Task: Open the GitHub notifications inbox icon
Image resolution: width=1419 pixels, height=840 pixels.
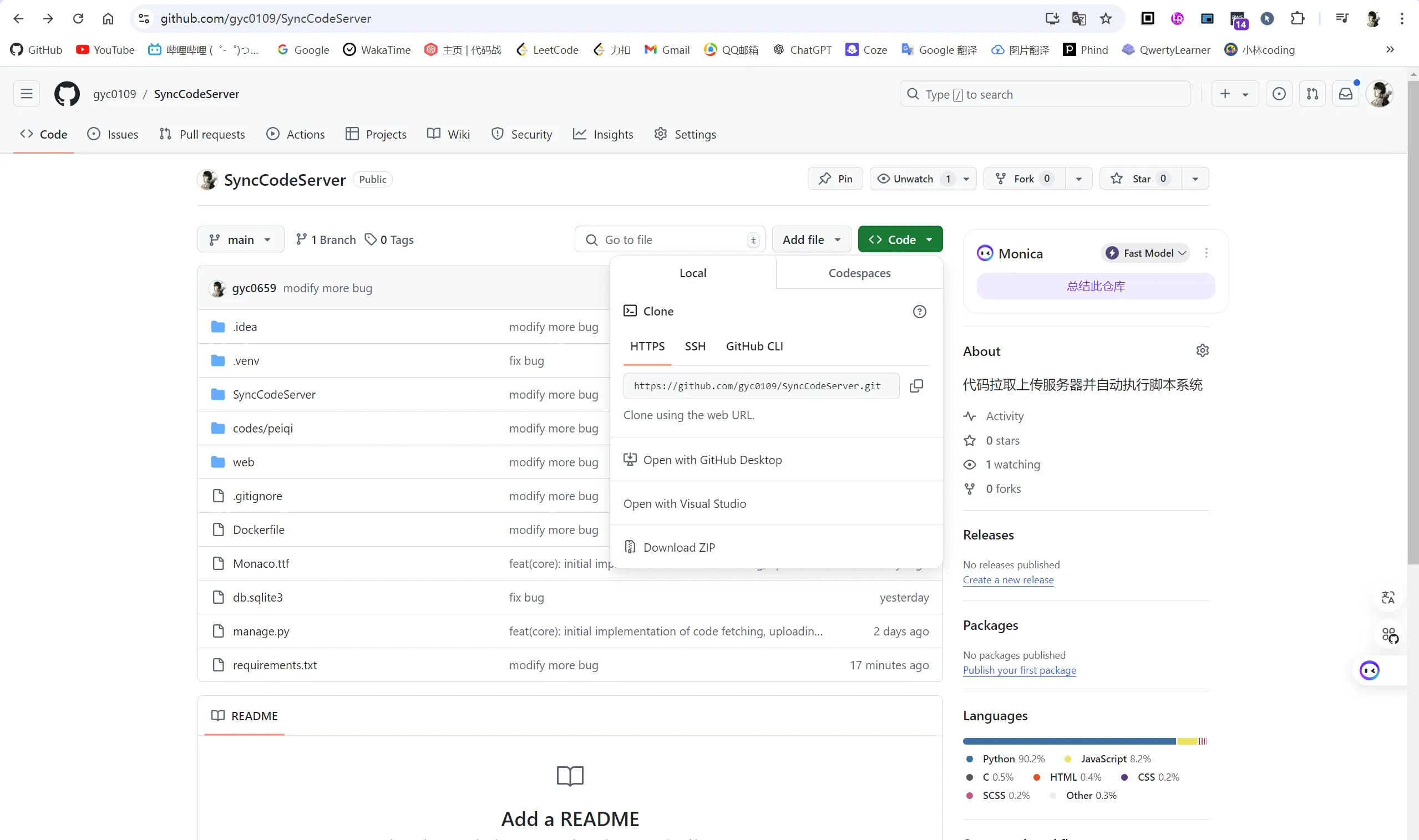Action: click(x=1345, y=94)
